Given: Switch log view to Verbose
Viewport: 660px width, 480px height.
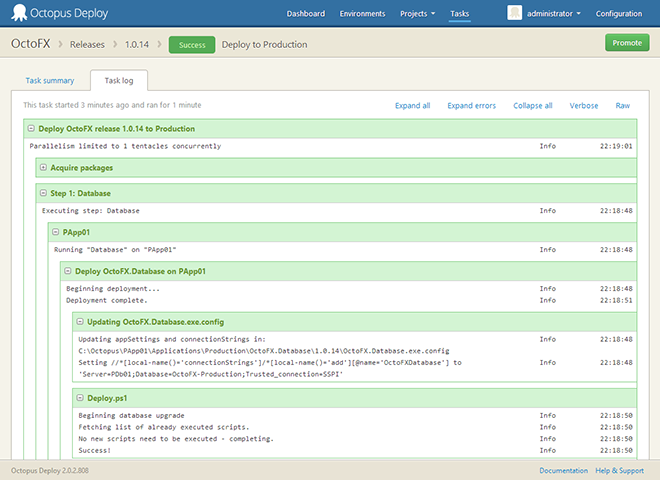Looking at the screenshot, I should point(583,106).
